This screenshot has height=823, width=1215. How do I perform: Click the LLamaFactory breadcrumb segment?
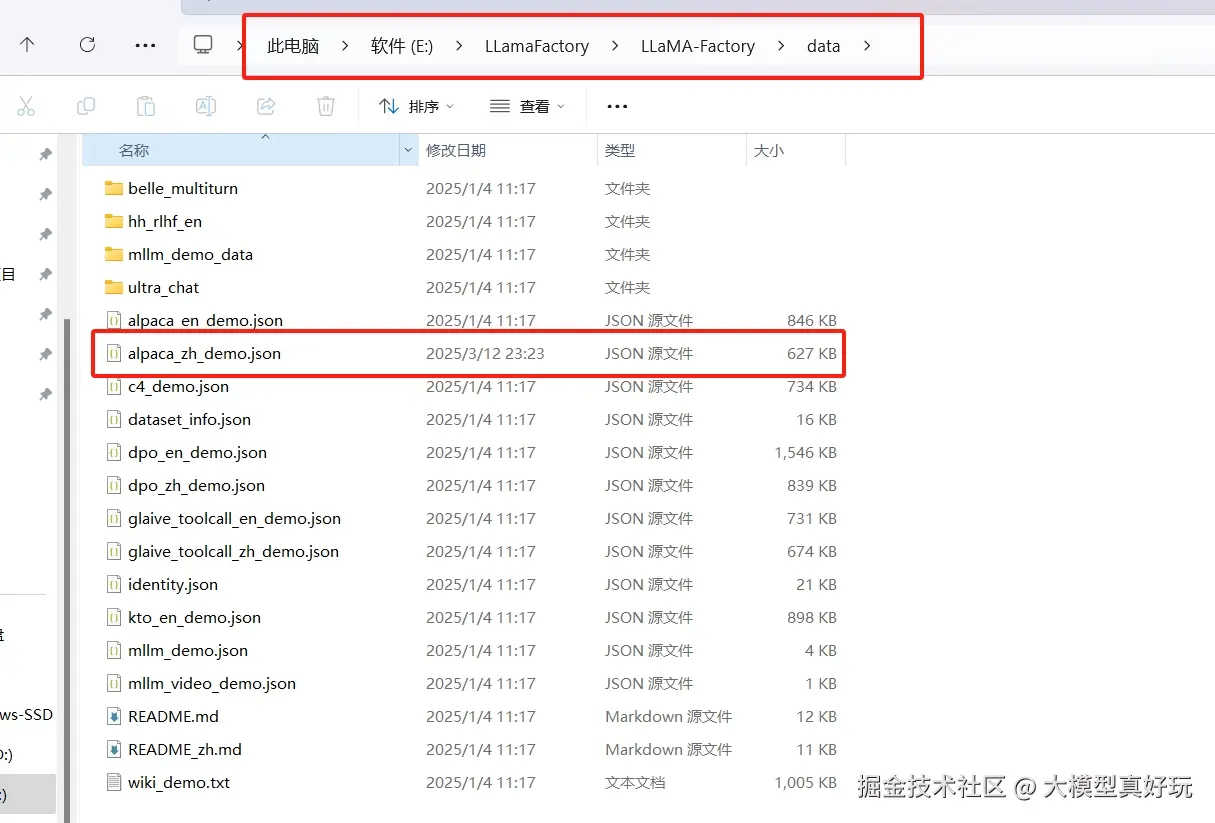(x=537, y=46)
